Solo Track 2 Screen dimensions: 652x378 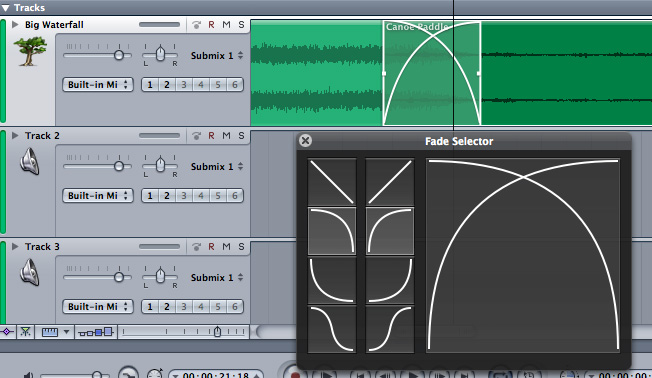click(x=241, y=136)
